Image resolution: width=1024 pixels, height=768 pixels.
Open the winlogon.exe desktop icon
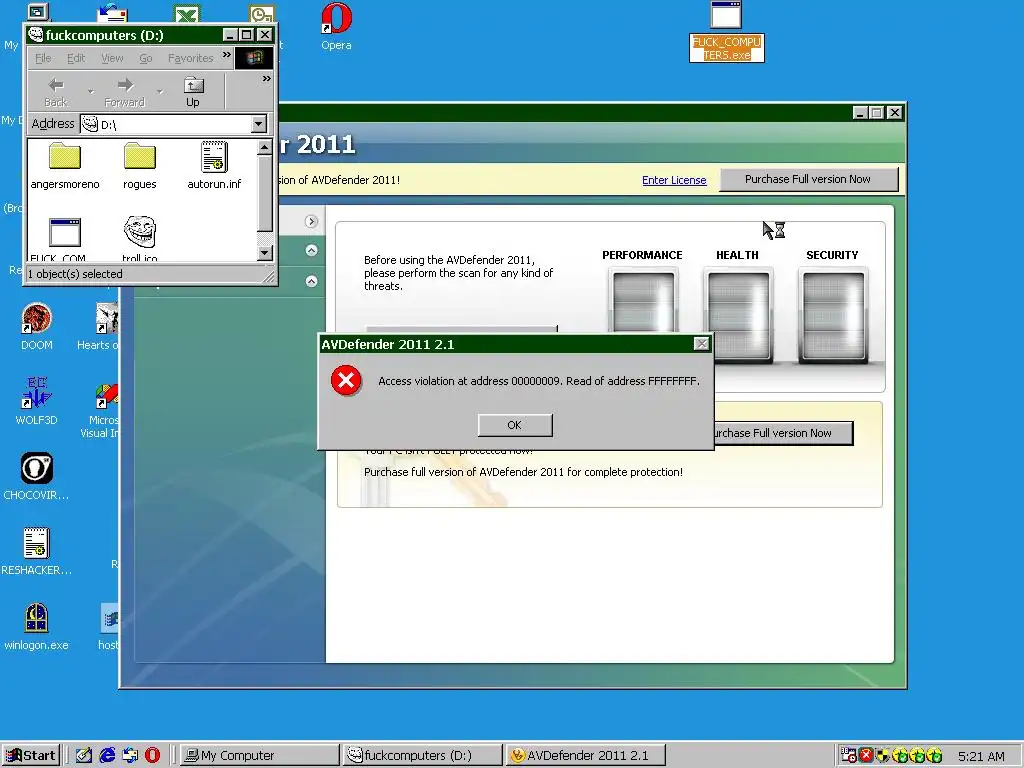[37, 626]
